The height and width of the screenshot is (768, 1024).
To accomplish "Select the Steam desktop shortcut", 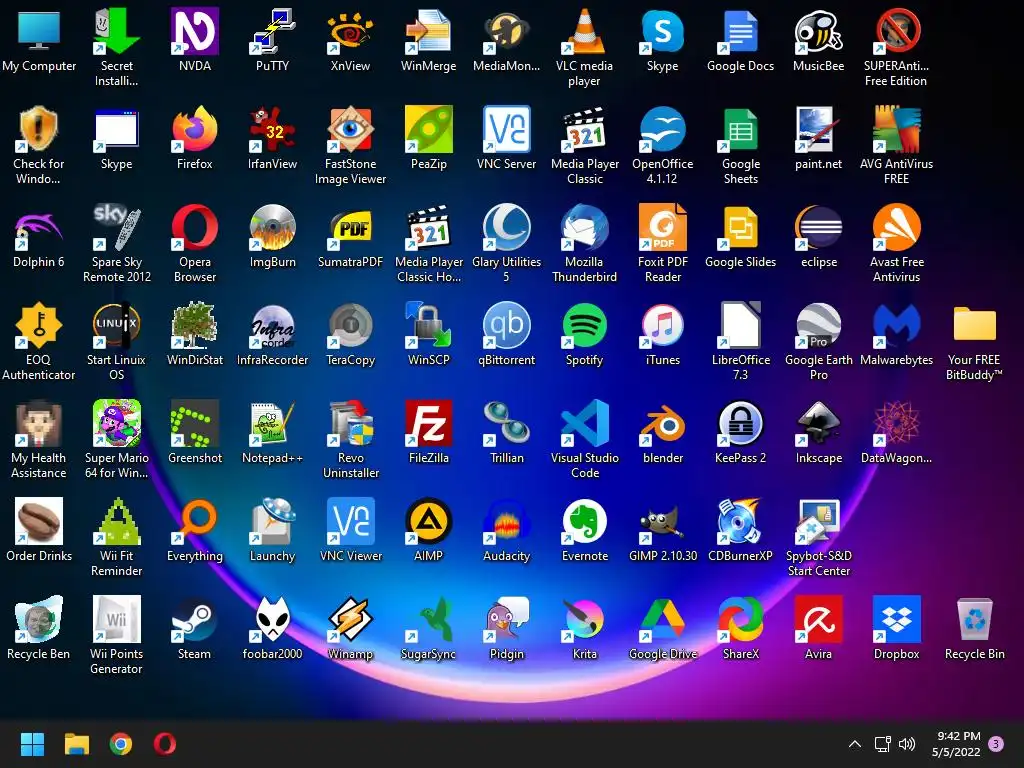I will click(x=195, y=619).
